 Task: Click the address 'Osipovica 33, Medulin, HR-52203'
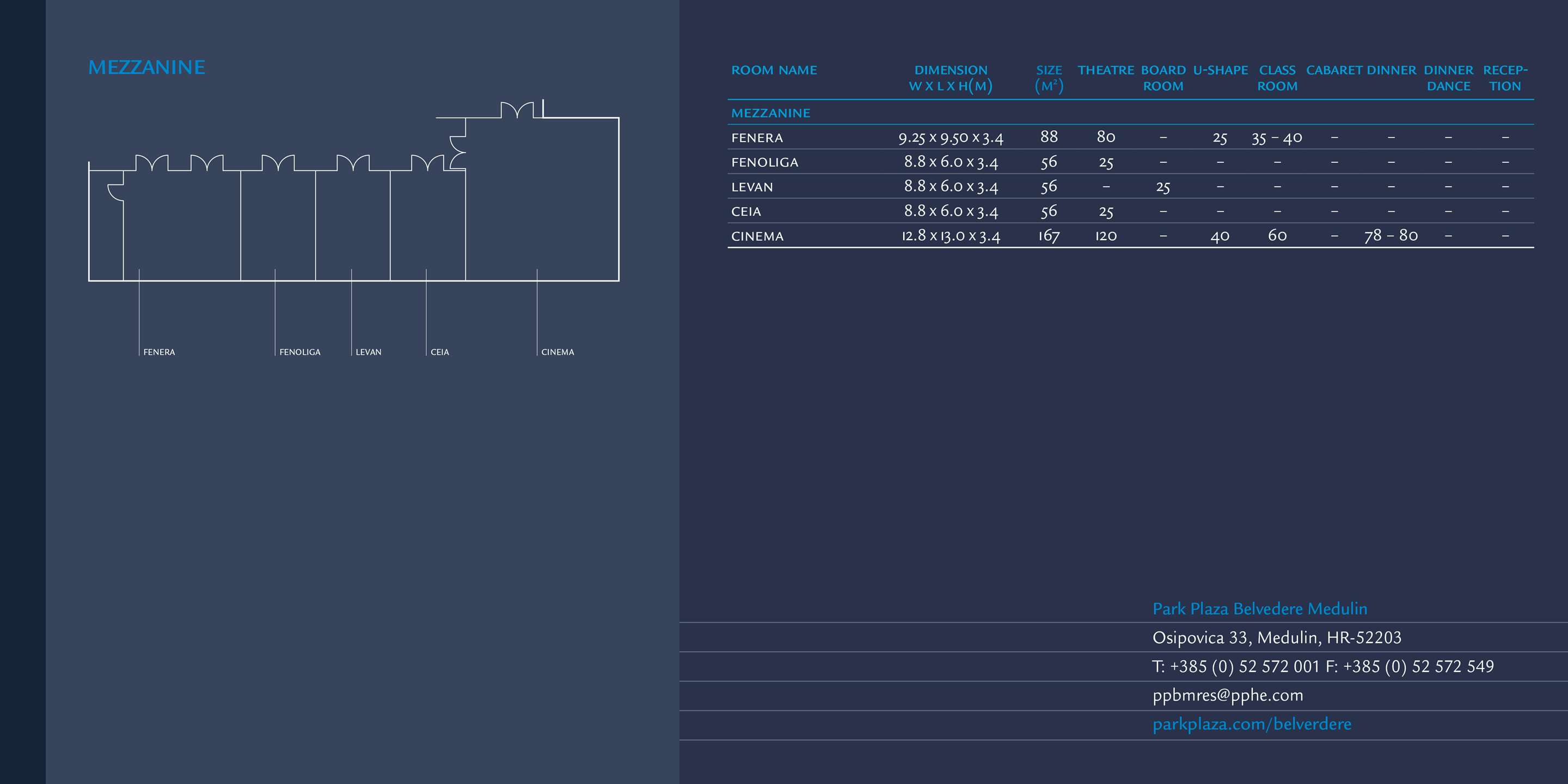[x=1276, y=638]
